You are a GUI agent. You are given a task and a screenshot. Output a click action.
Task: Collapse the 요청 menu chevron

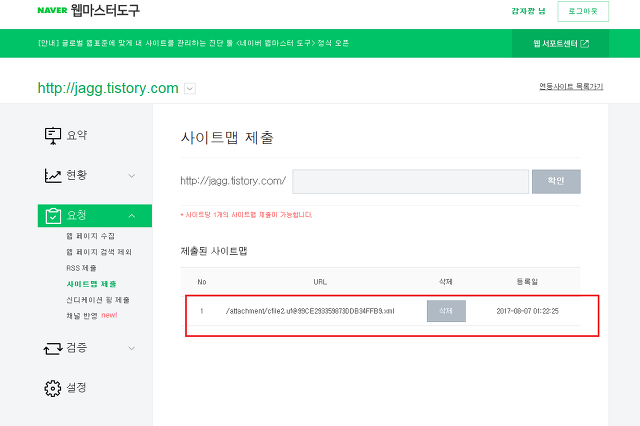[x=131, y=215]
